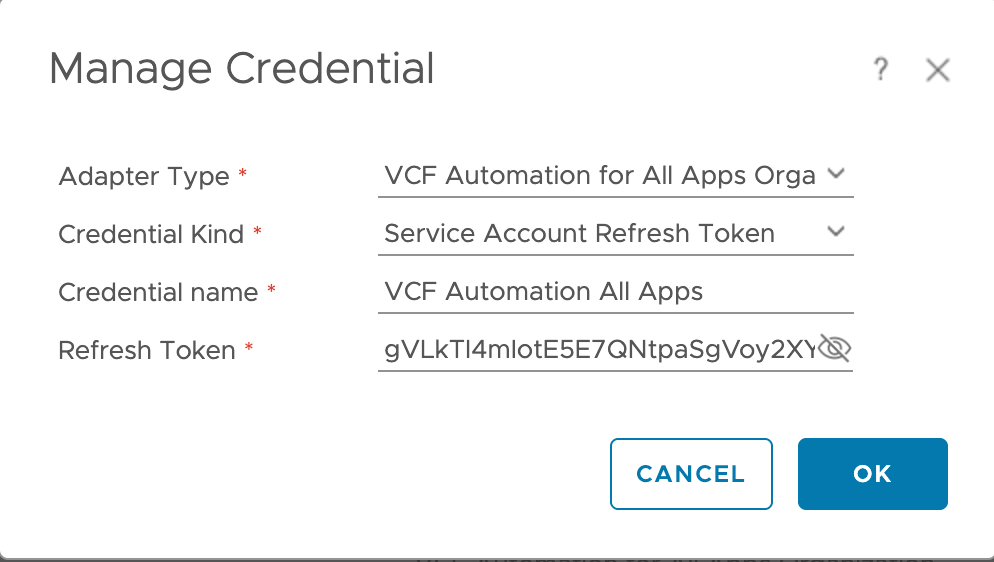Click the red asterisk after Adapter Type

pyautogui.click(x=242, y=175)
